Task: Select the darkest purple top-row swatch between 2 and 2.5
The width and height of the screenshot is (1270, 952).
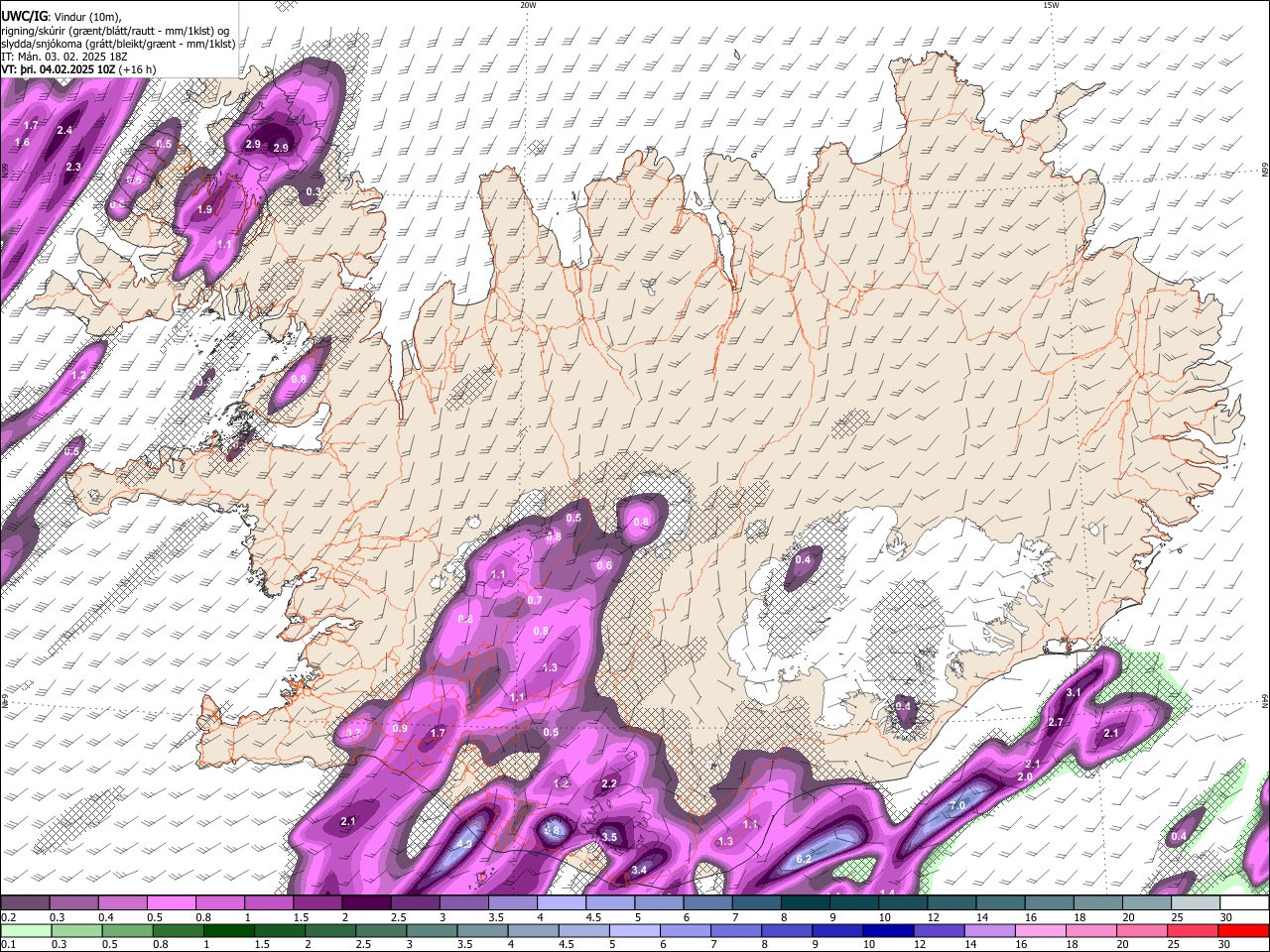Action: pos(365,903)
